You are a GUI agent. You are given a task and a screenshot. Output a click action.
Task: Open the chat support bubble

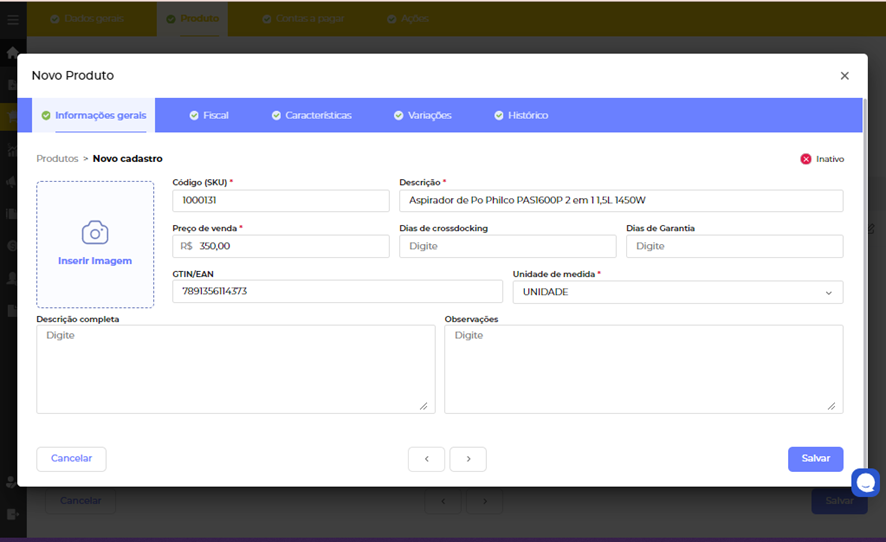coord(864,482)
